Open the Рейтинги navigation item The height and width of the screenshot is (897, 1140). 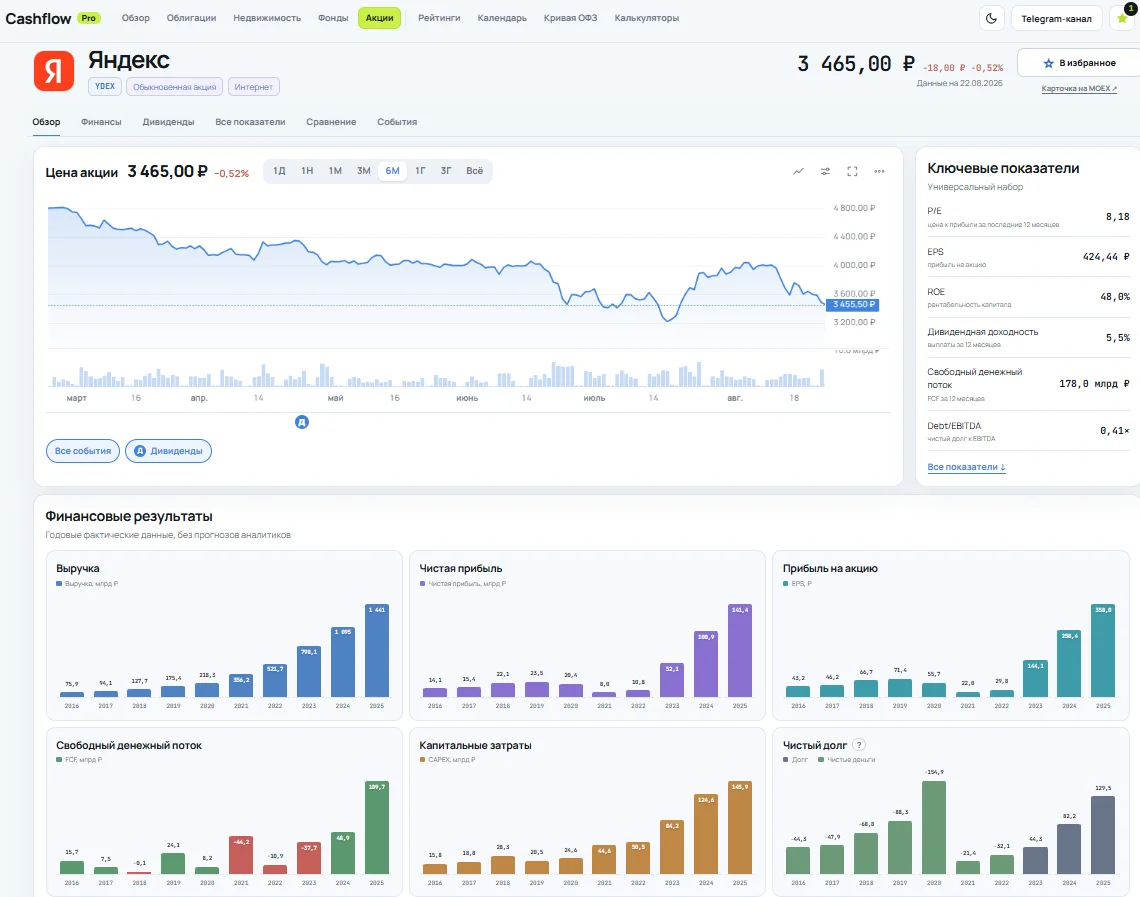pos(439,18)
